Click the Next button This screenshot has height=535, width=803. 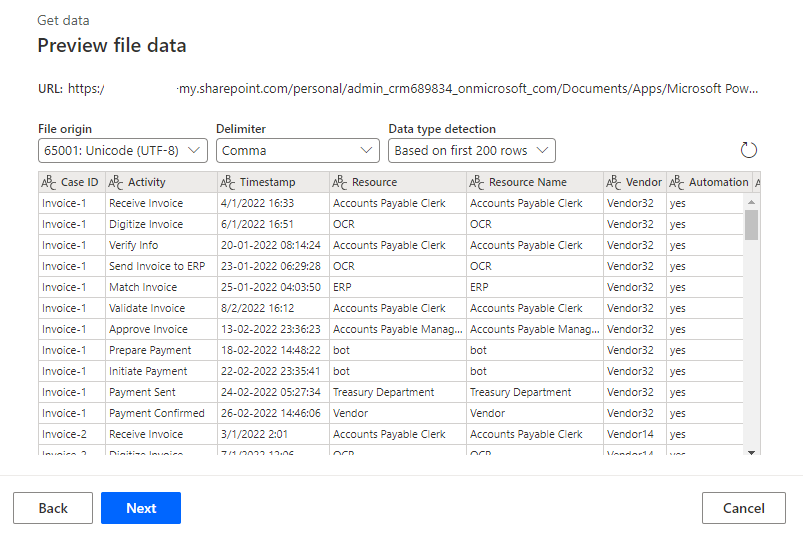click(141, 508)
